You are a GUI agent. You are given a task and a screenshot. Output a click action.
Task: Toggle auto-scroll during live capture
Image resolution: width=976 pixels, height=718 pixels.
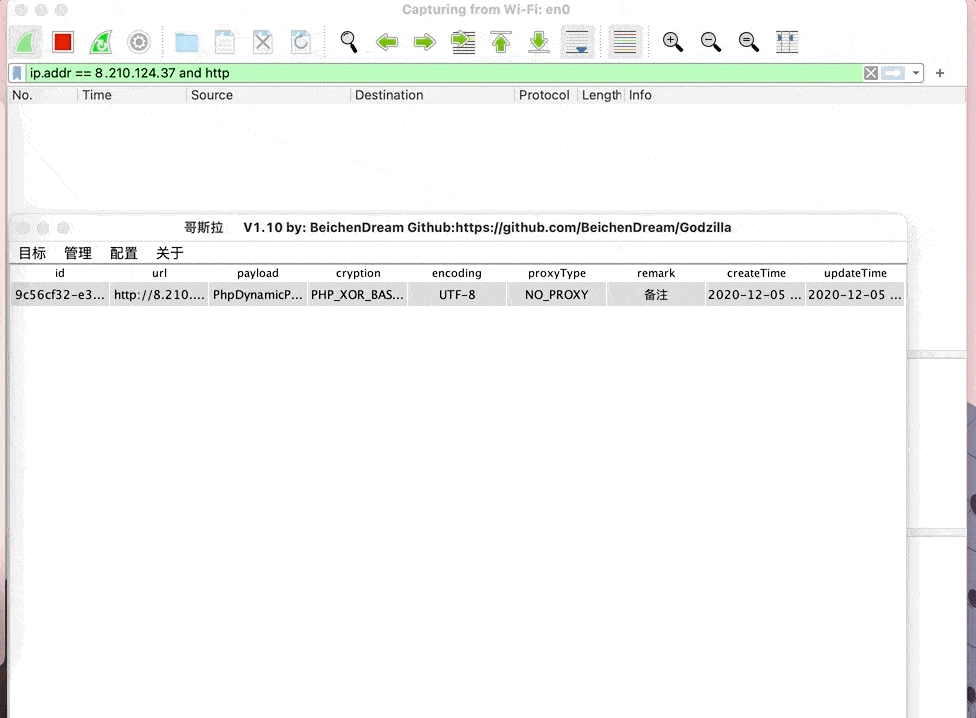[x=577, y=42]
